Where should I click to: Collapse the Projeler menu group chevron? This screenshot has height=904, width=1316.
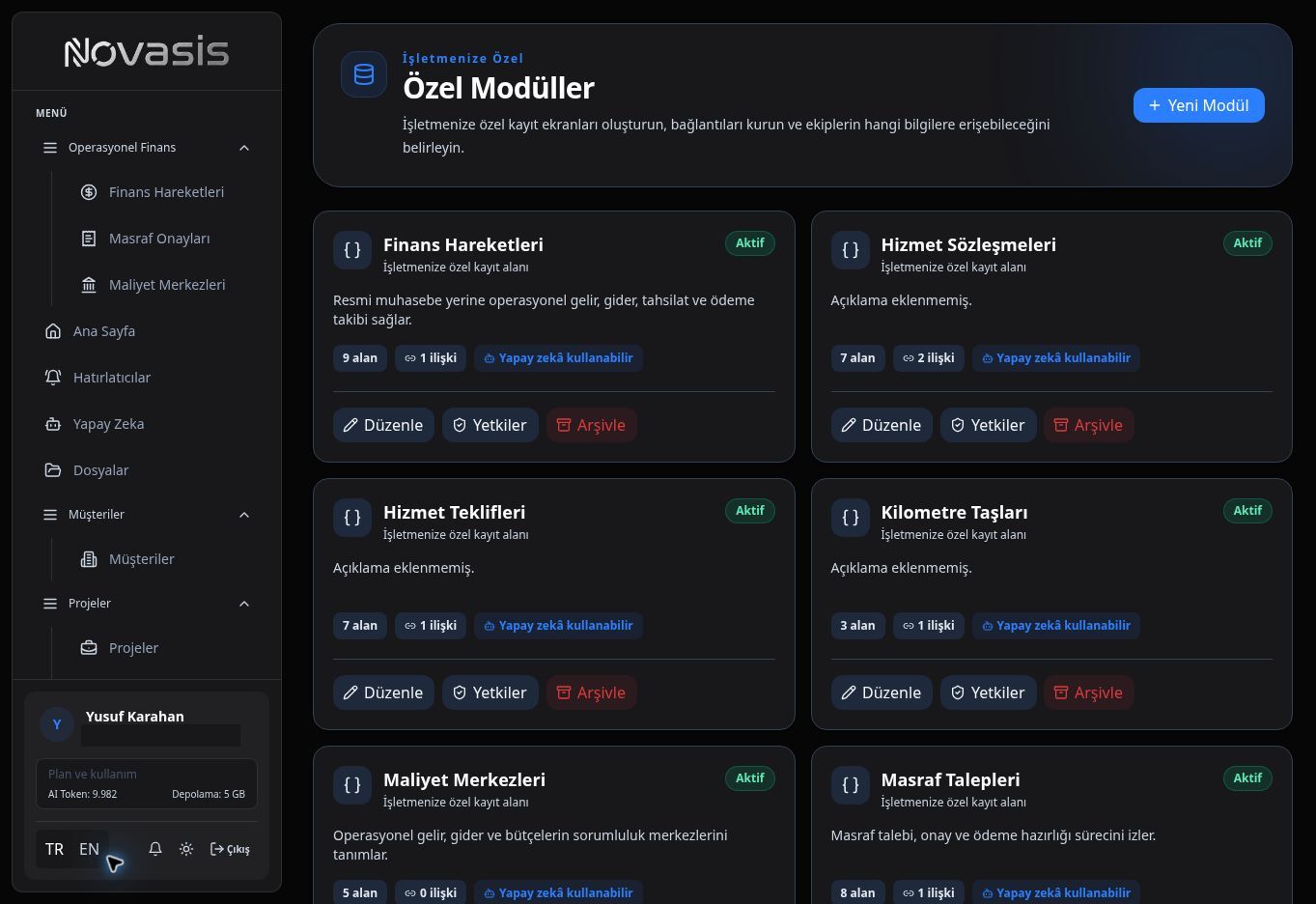[x=244, y=604]
